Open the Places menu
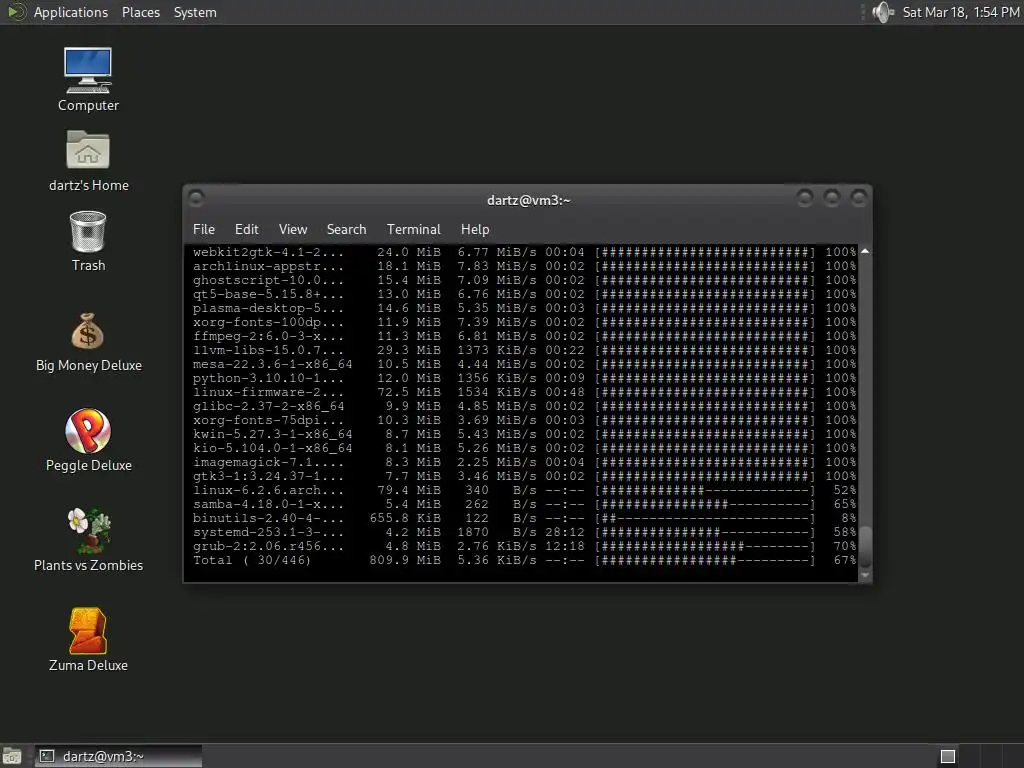The image size is (1024, 768). 140,12
